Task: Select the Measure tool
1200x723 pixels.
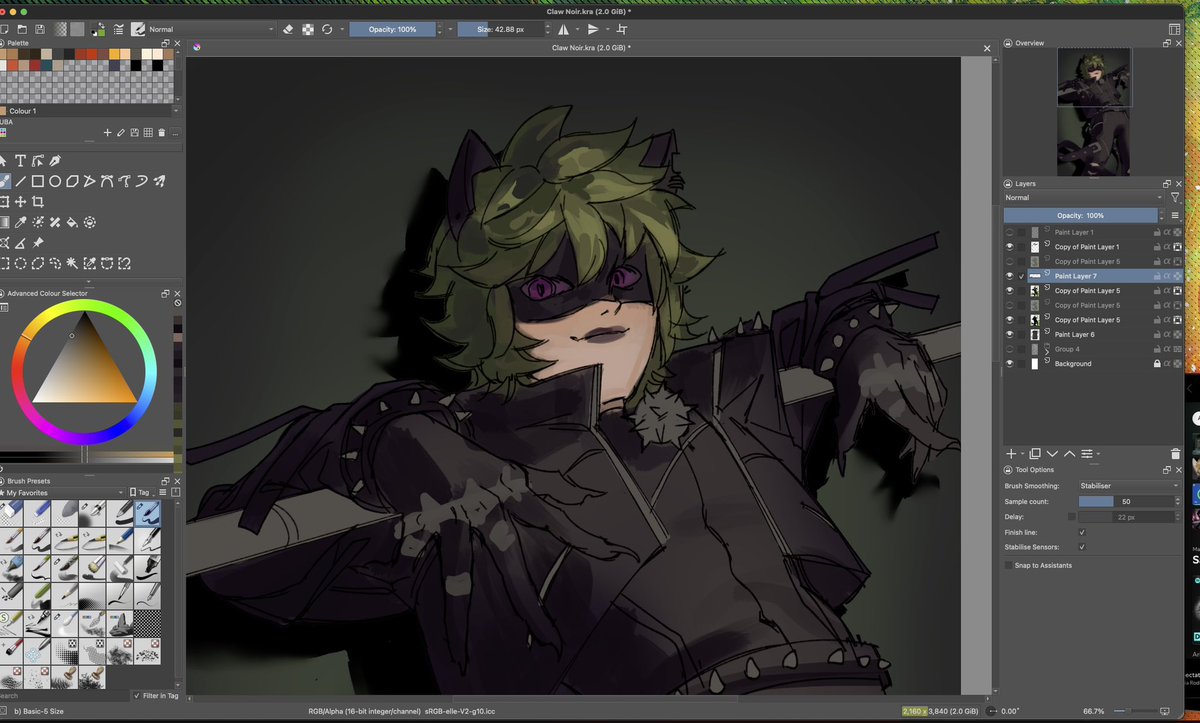Action: point(20,243)
